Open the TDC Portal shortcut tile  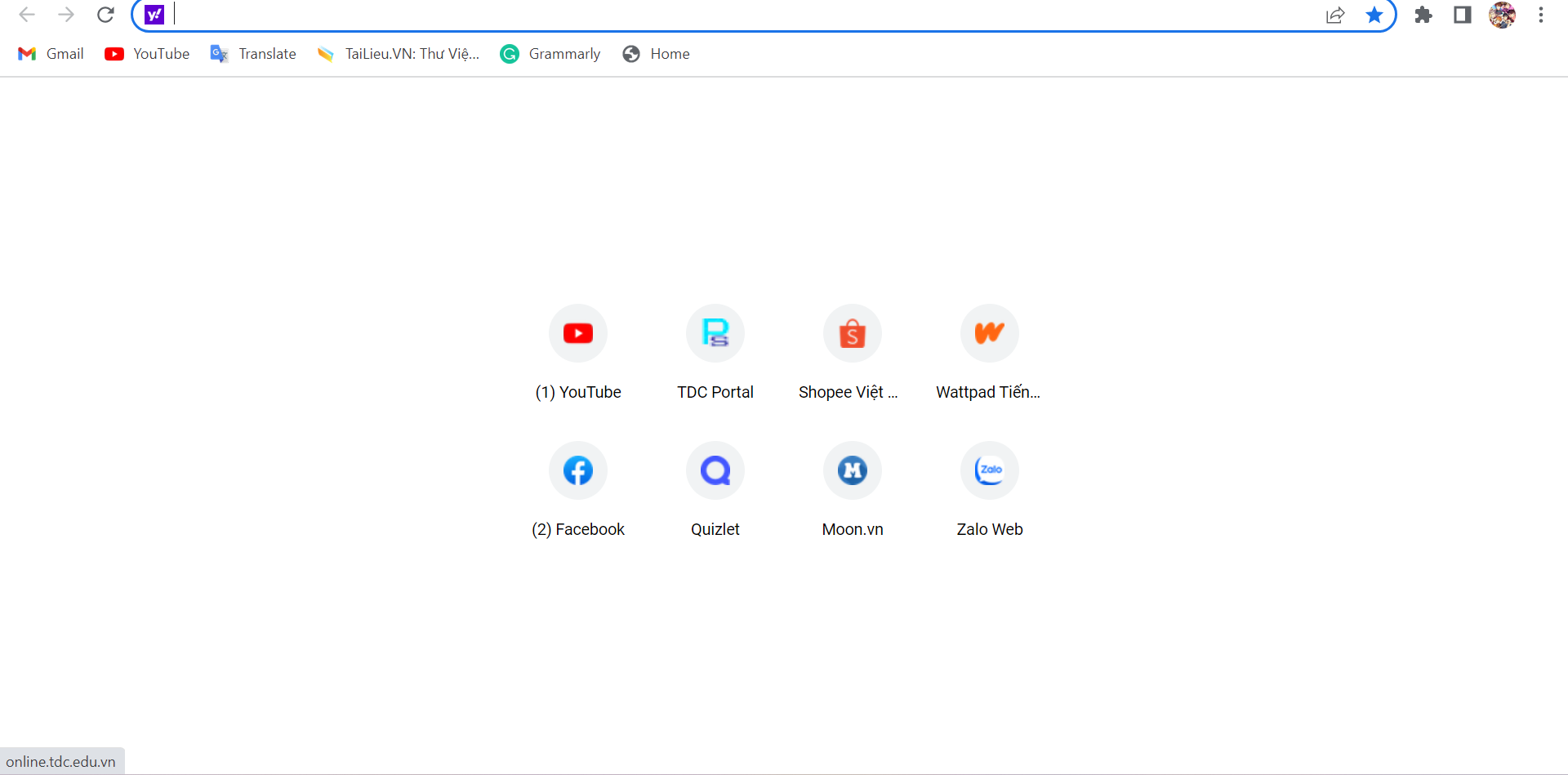pyautogui.click(x=715, y=353)
